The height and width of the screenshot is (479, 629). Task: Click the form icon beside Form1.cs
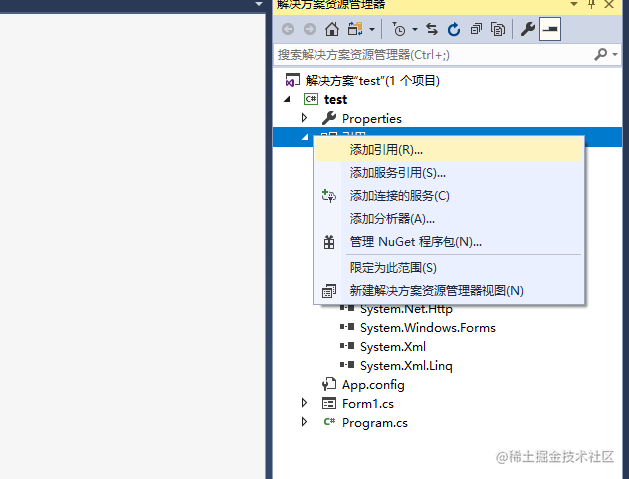coord(329,403)
